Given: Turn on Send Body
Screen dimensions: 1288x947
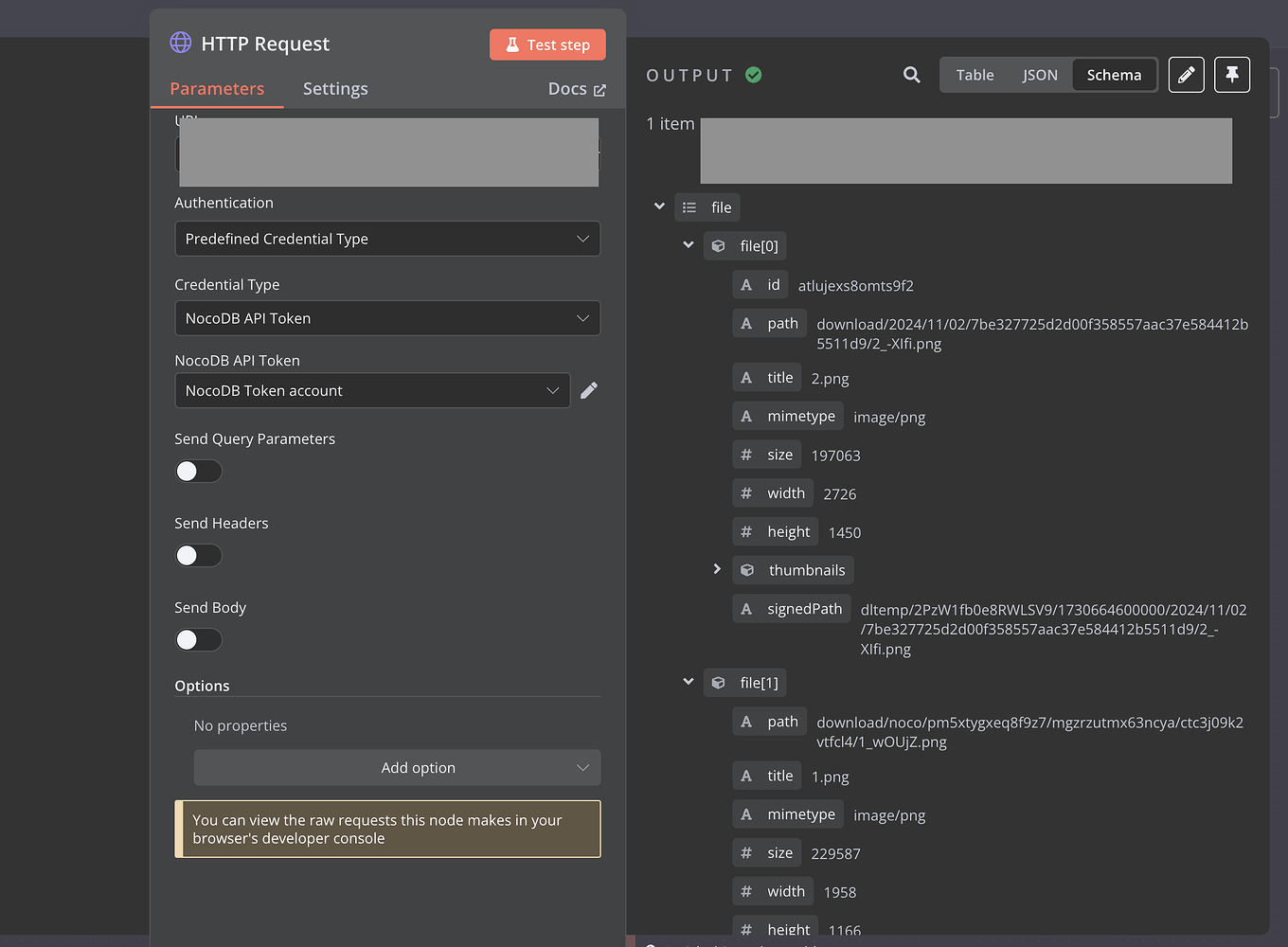Looking at the screenshot, I should click(198, 639).
